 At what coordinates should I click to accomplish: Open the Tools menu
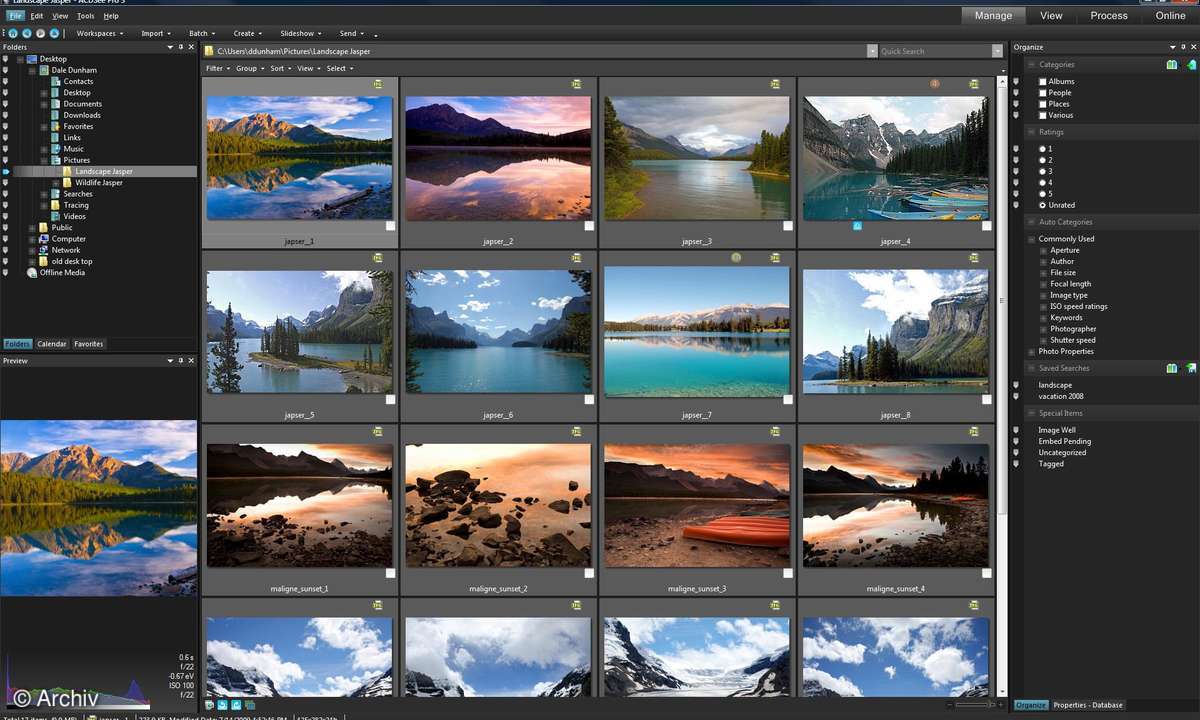85,15
